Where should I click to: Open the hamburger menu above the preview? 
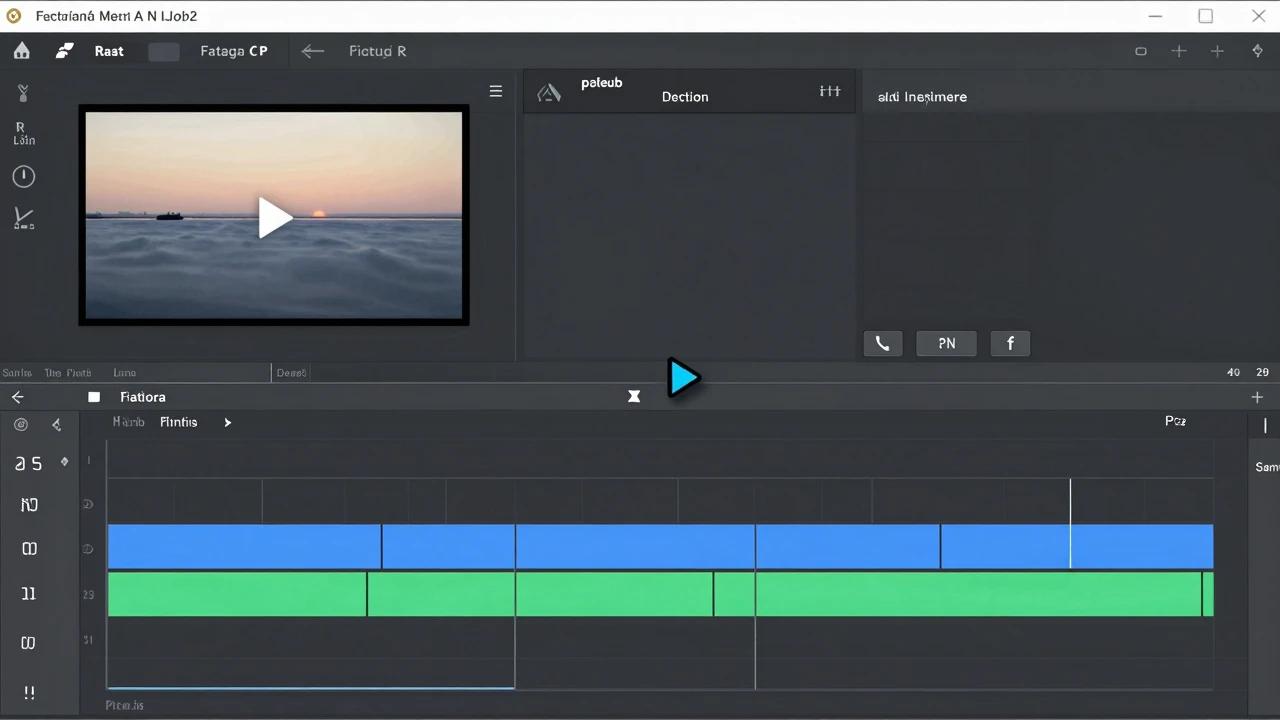[x=495, y=91]
